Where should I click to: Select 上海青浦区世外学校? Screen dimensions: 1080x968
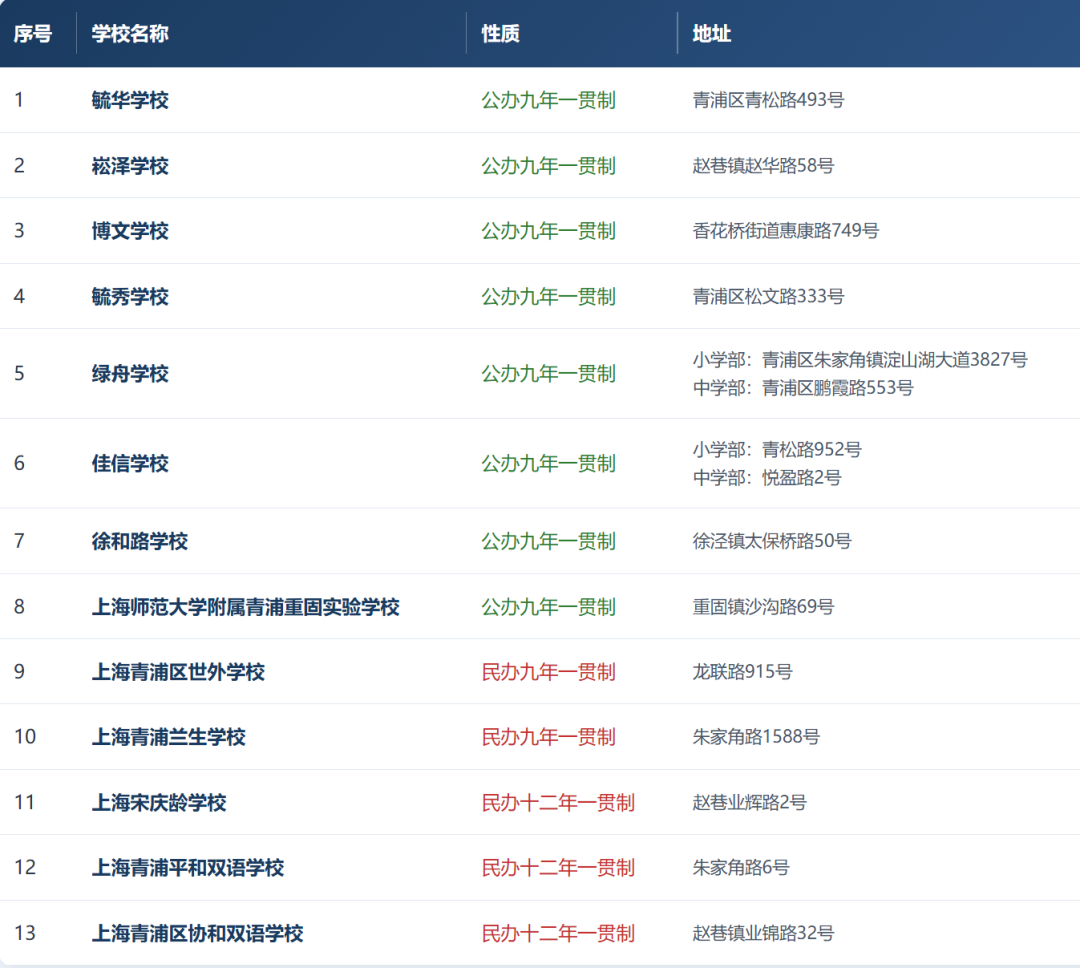(x=178, y=672)
